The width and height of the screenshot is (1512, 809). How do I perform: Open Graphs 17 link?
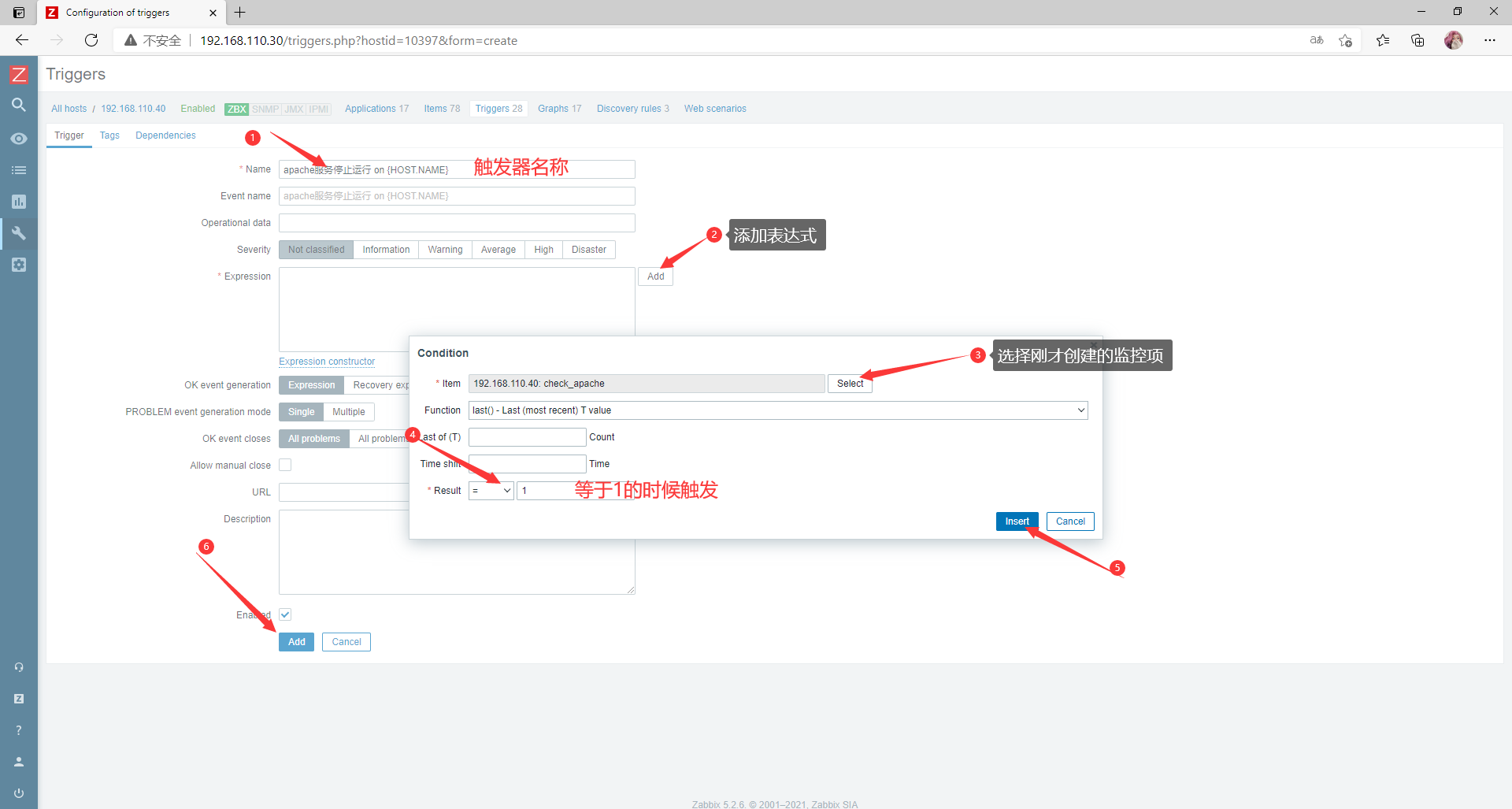click(559, 109)
